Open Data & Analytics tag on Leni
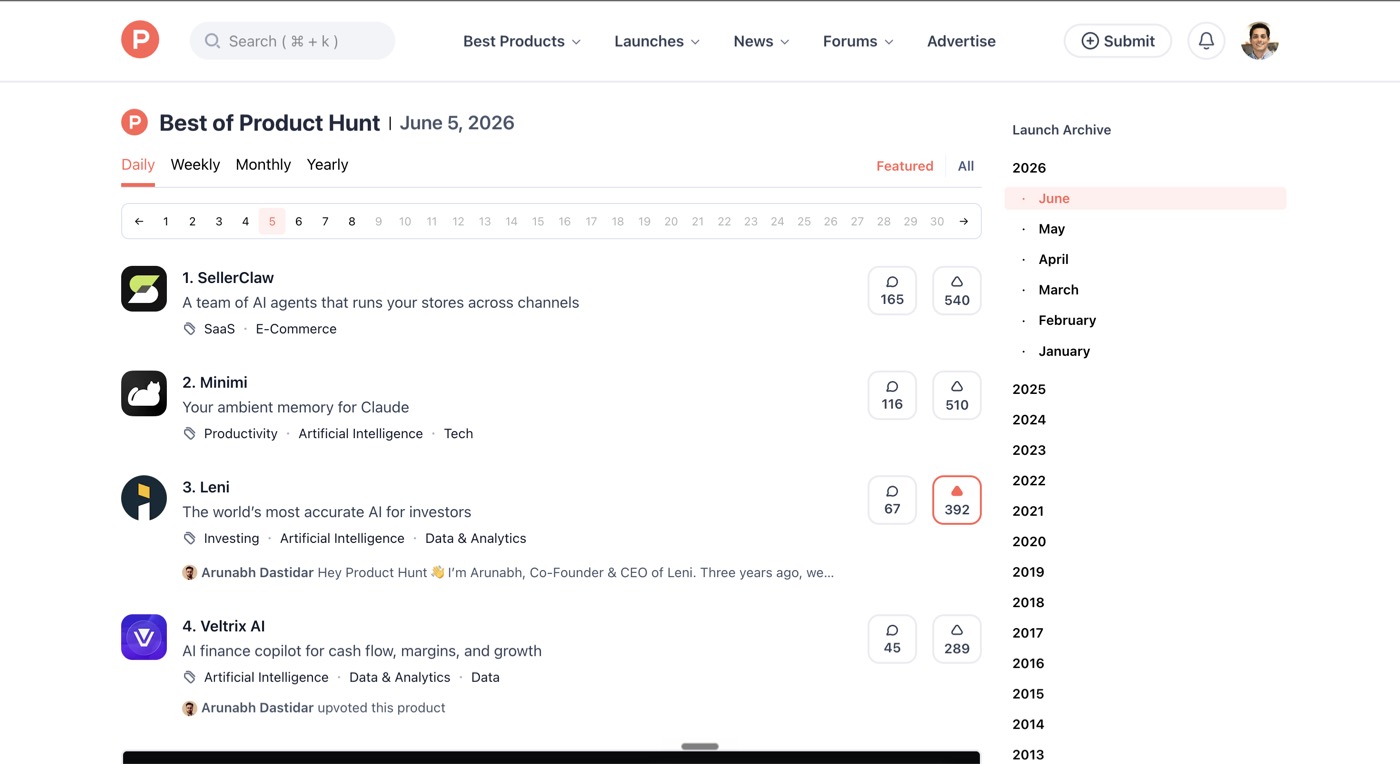This screenshot has width=1400, height=764. pyautogui.click(x=475, y=538)
